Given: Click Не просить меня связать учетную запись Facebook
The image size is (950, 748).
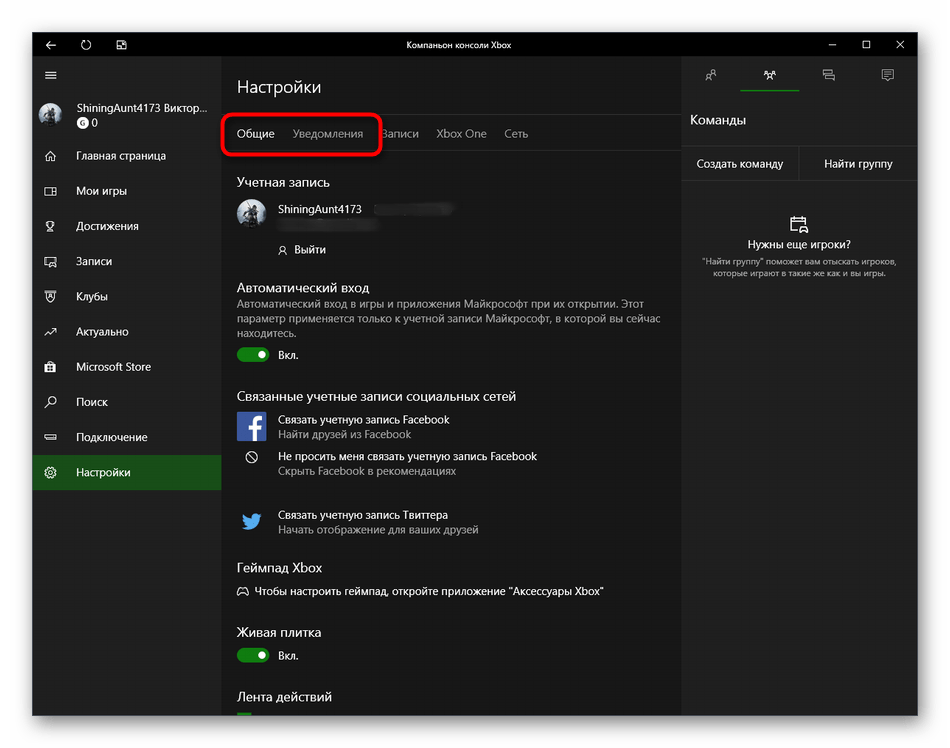Looking at the screenshot, I should [407, 457].
